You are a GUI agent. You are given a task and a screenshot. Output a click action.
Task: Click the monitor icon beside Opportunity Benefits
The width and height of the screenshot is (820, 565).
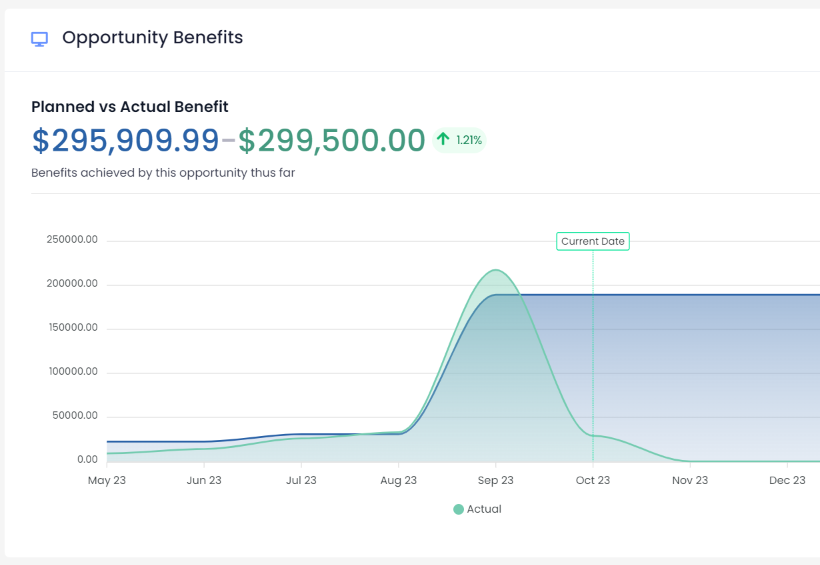click(x=40, y=39)
